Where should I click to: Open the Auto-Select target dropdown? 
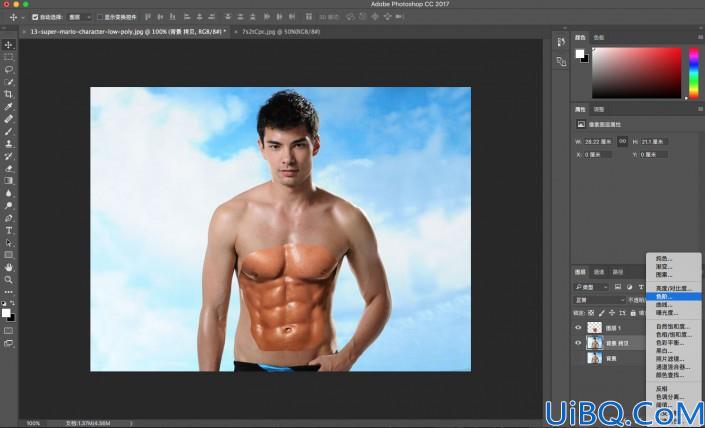(x=80, y=17)
